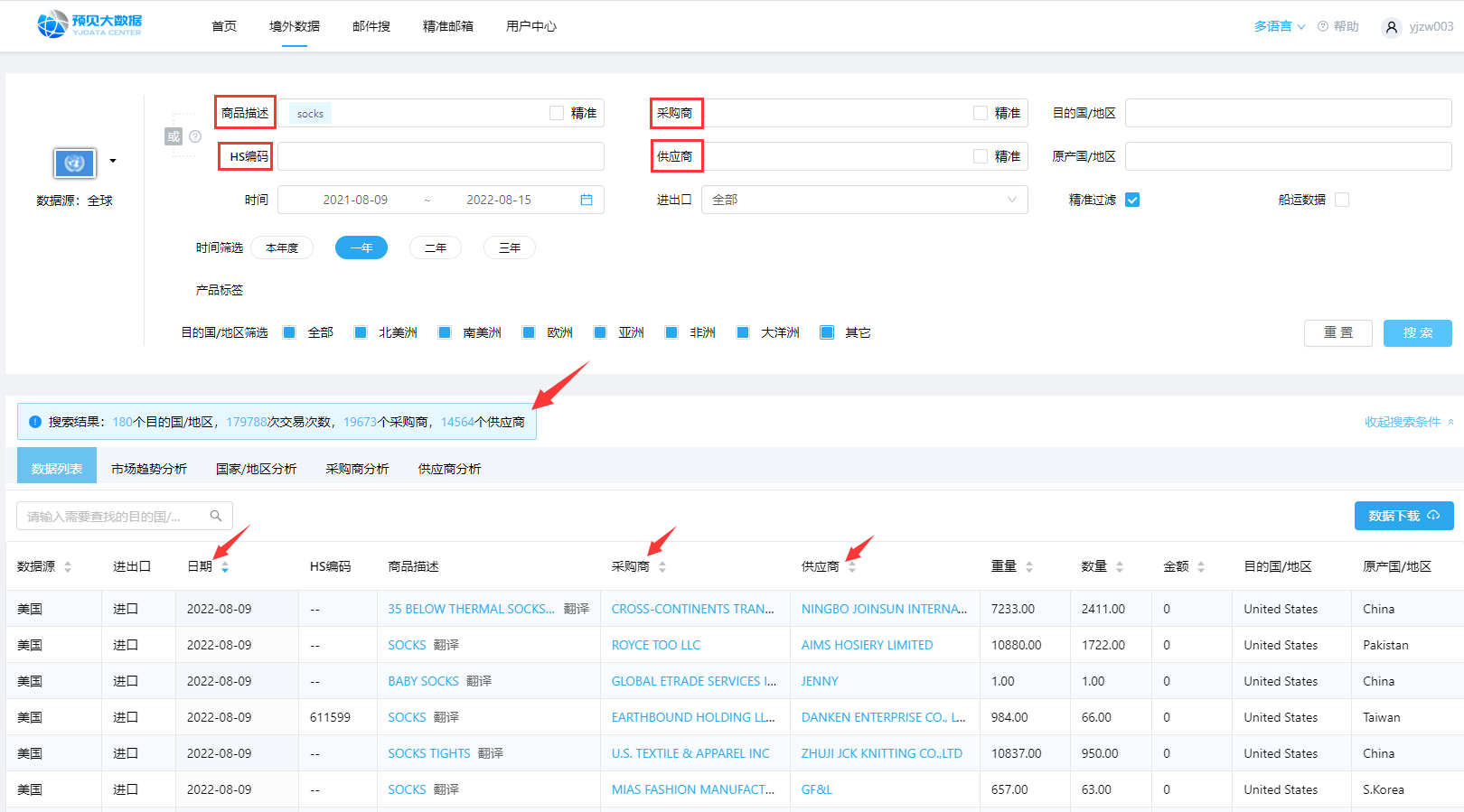Click the user avatar icon
The width and height of the screenshot is (1464, 812).
coord(1391,27)
